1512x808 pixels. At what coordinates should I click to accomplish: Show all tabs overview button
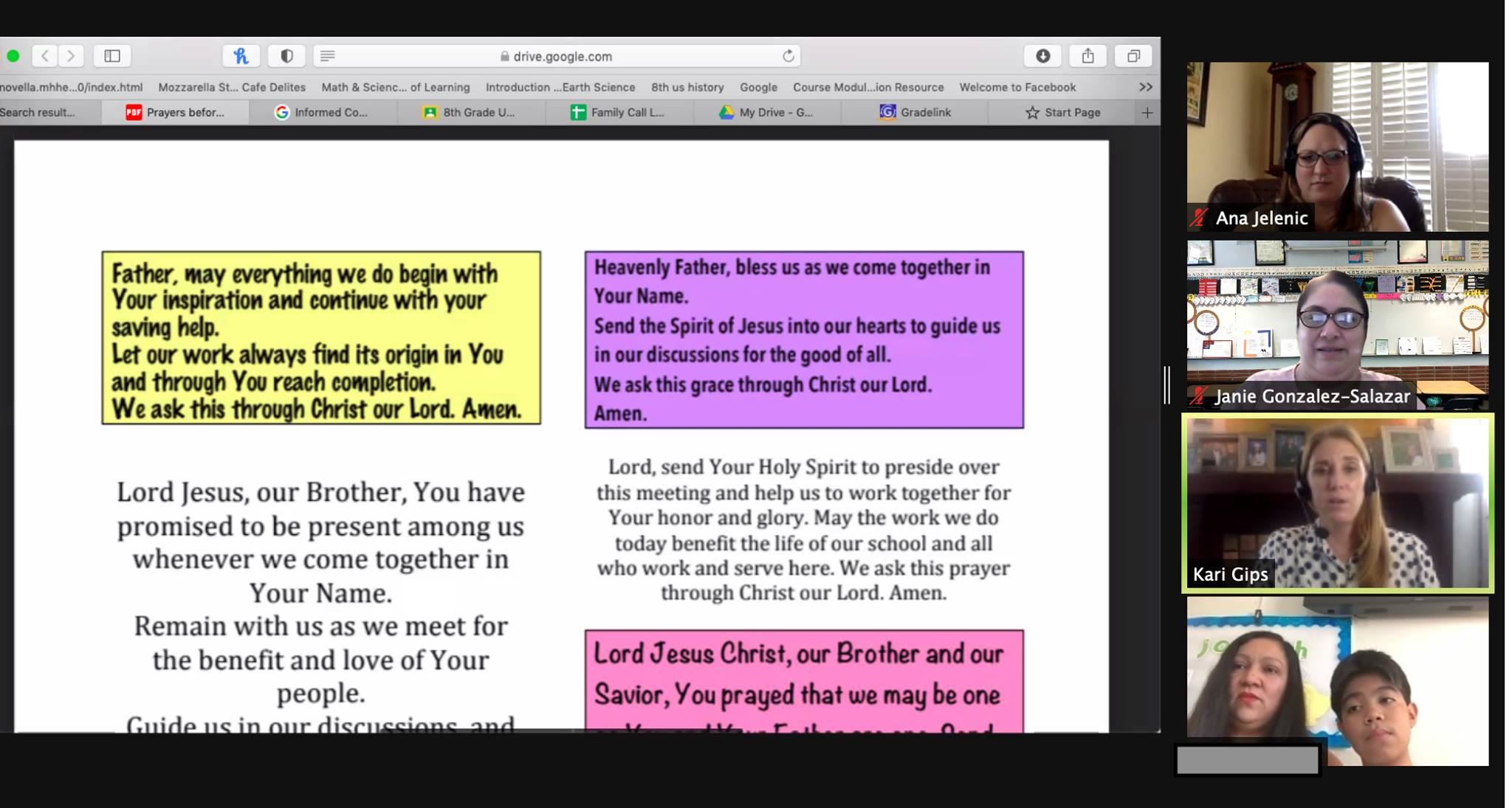pos(1133,56)
